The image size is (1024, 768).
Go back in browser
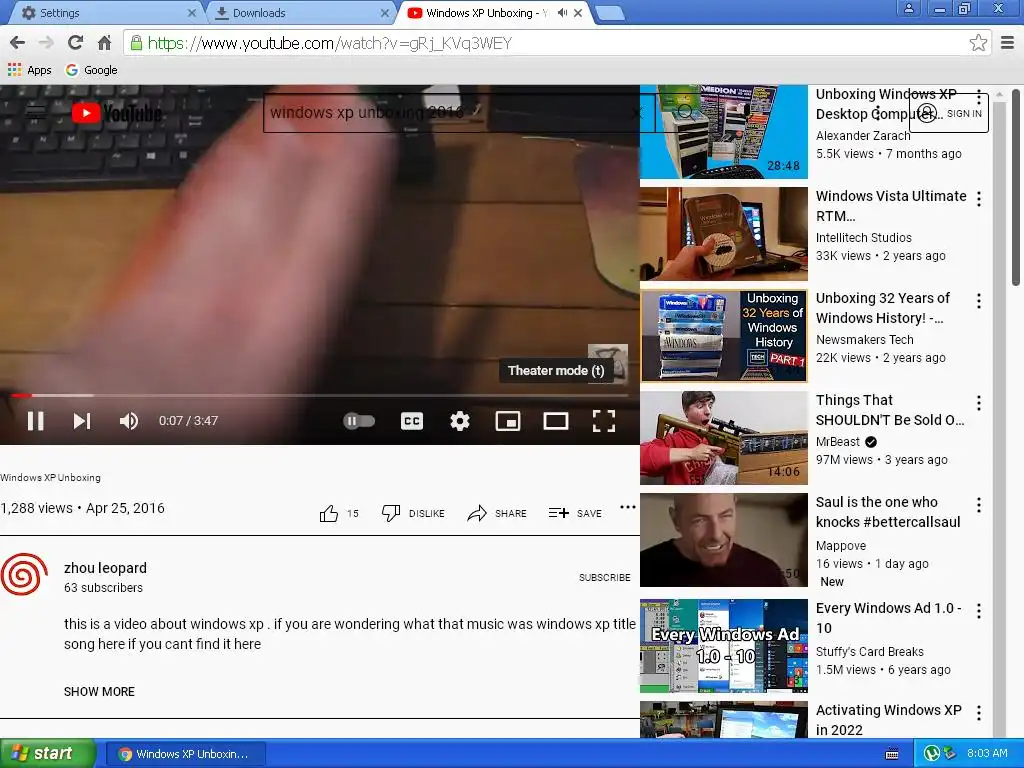(x=18, y=43)
